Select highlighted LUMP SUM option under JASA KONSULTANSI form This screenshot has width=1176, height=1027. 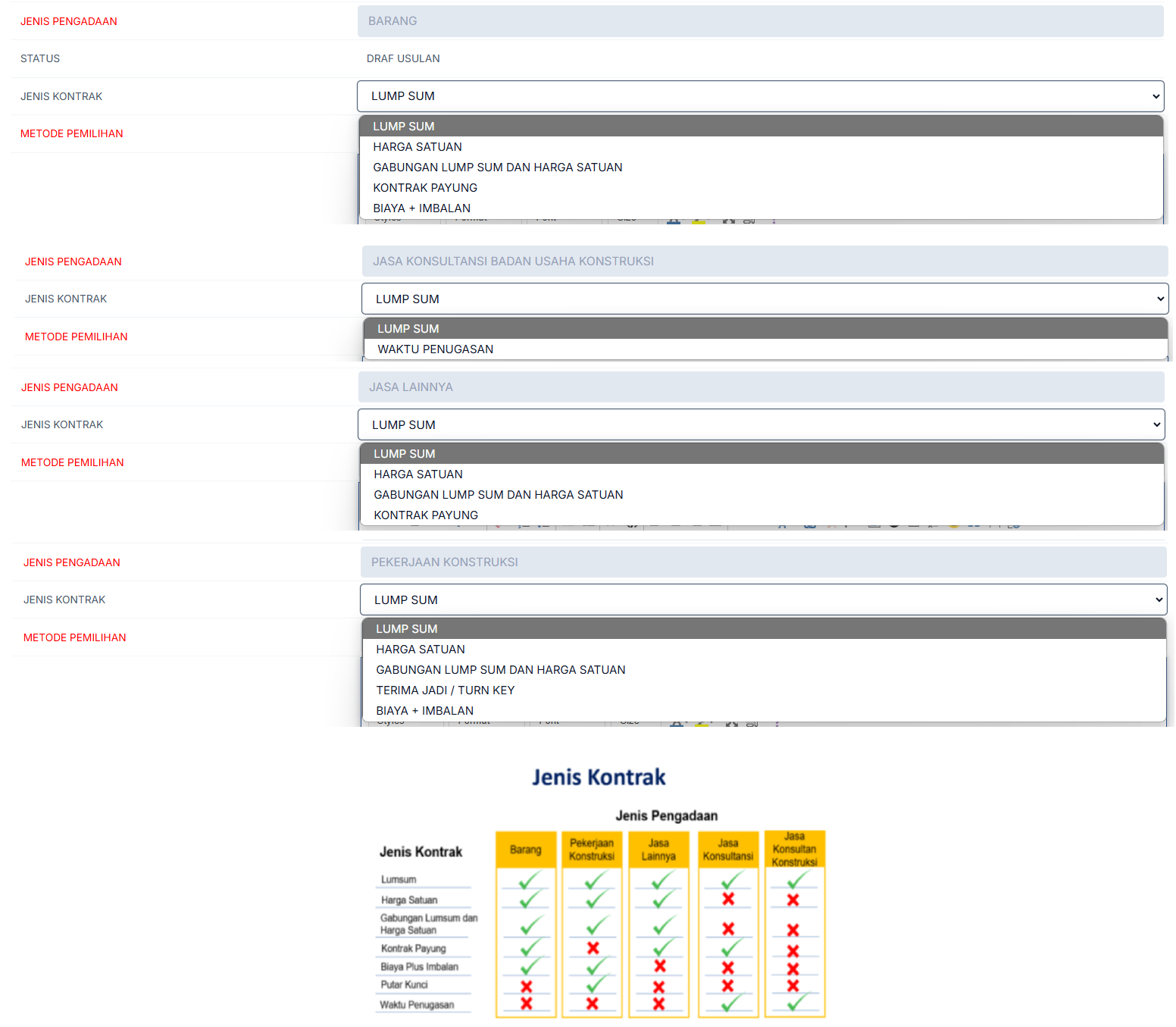(408, 329)
